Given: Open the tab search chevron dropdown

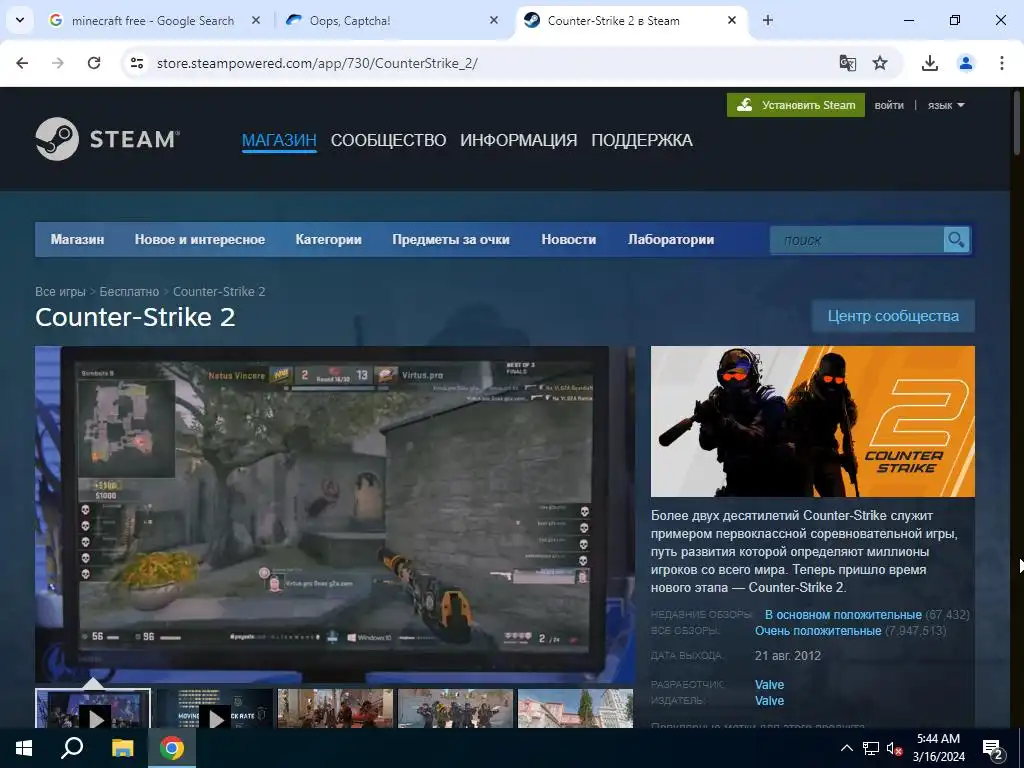Looking at the screenshot, I should (20, 20).
